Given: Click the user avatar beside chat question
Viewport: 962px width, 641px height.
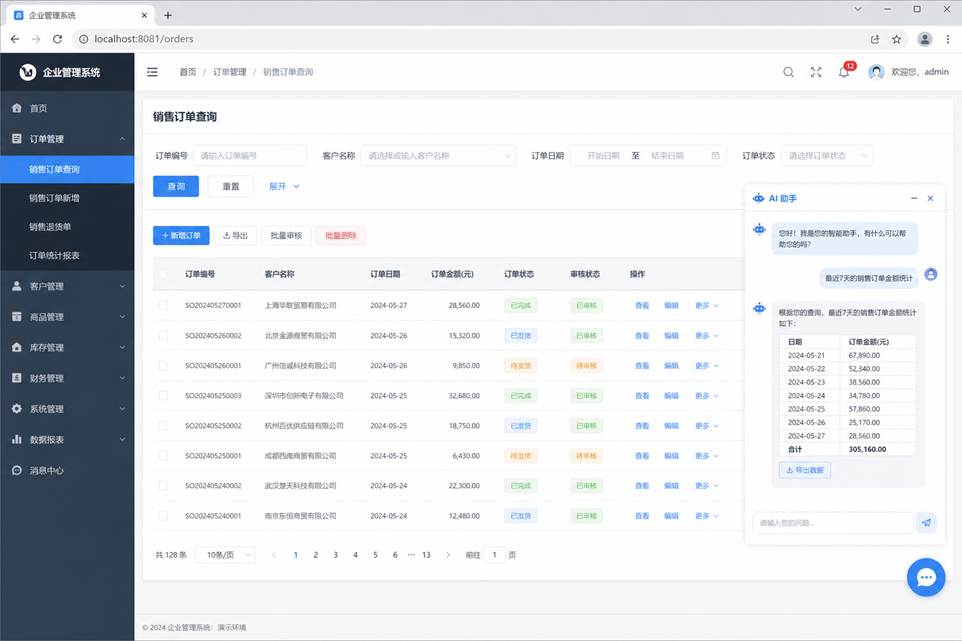Looking at the screenshot, I should pyautogui.click(x=931, y=274).
